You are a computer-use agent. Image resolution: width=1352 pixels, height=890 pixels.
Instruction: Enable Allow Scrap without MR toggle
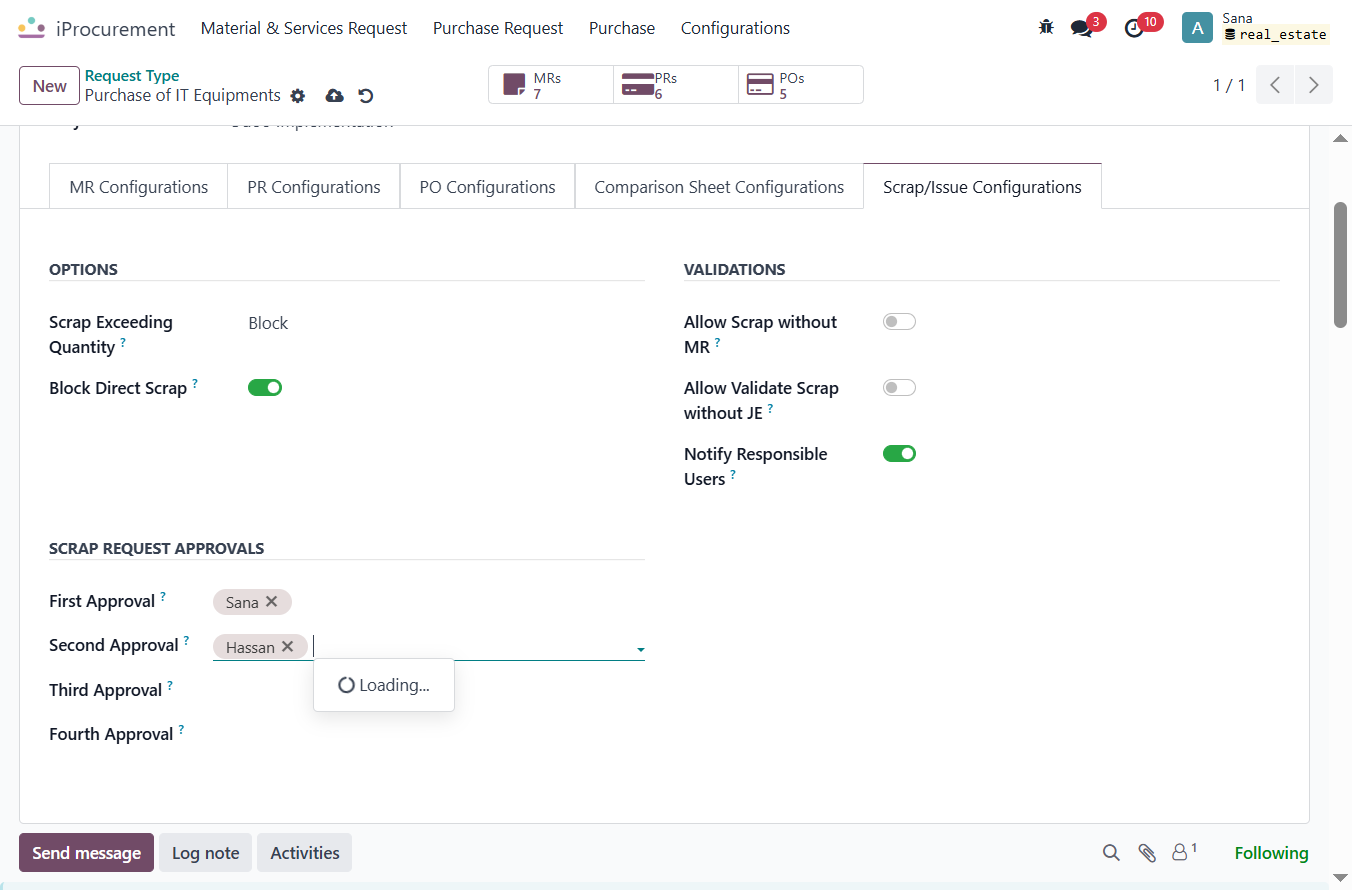tap(899, 322)
